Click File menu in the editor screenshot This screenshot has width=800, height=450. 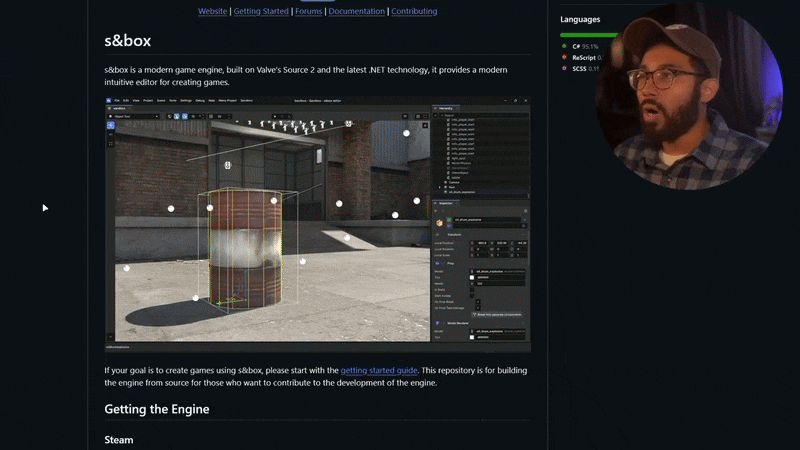pos(117,101)
